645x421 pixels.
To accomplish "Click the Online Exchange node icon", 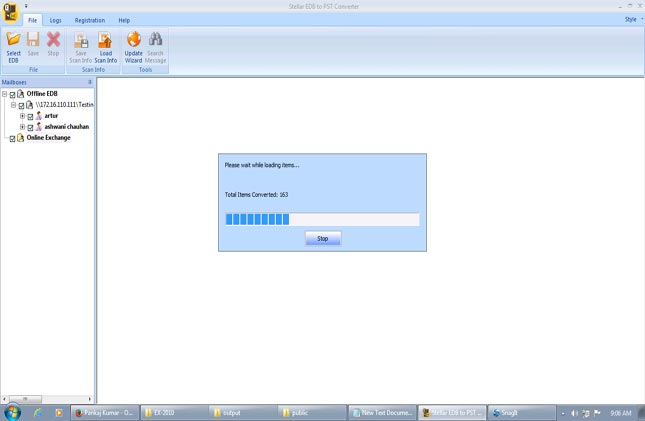I will 21,138.
